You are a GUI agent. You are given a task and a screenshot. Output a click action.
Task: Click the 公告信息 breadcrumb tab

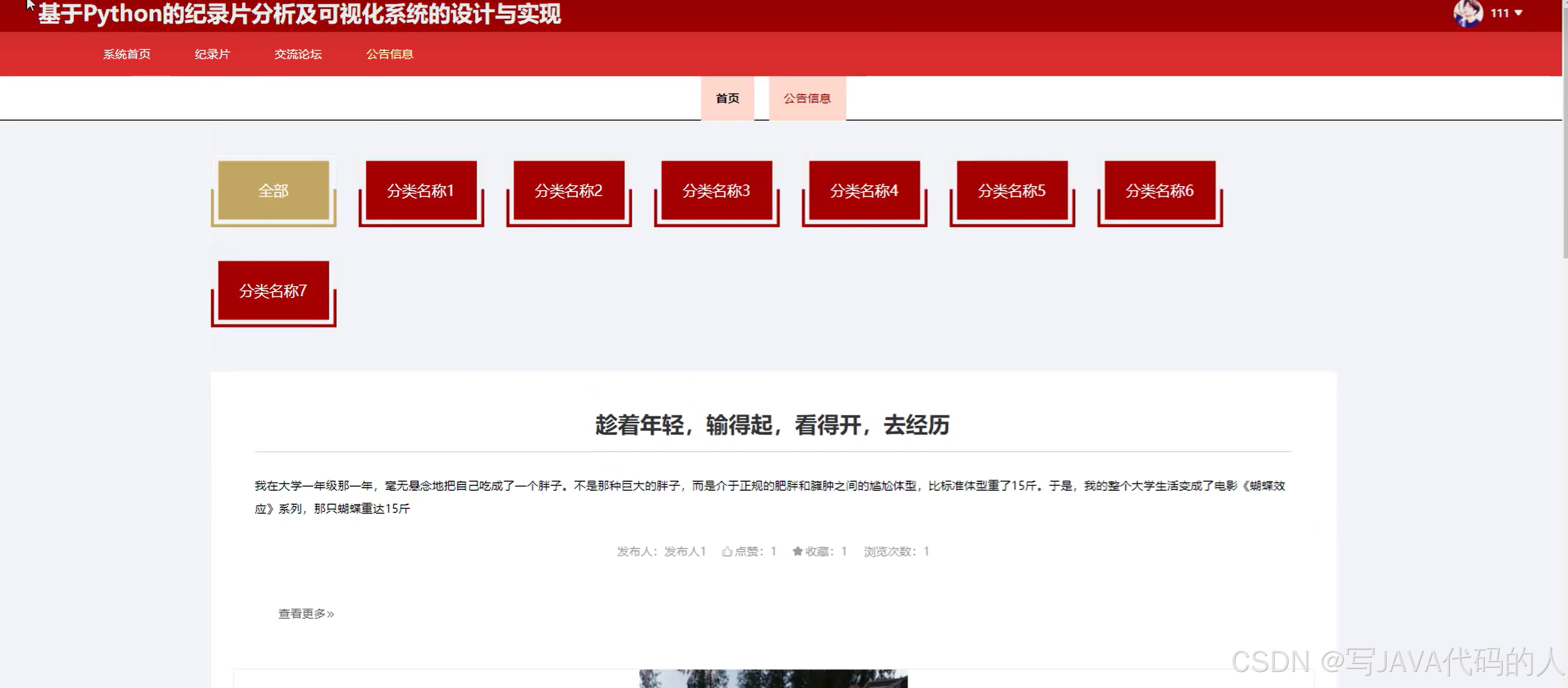click(807, 98)
